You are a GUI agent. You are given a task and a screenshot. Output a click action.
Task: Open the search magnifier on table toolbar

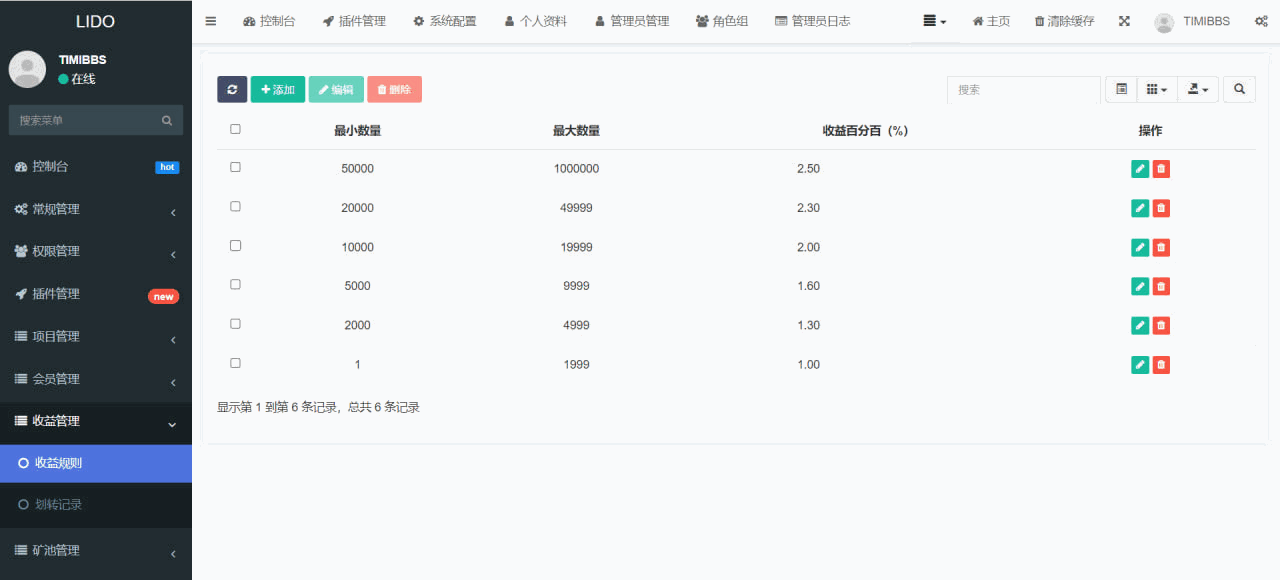click(1239, 89)
